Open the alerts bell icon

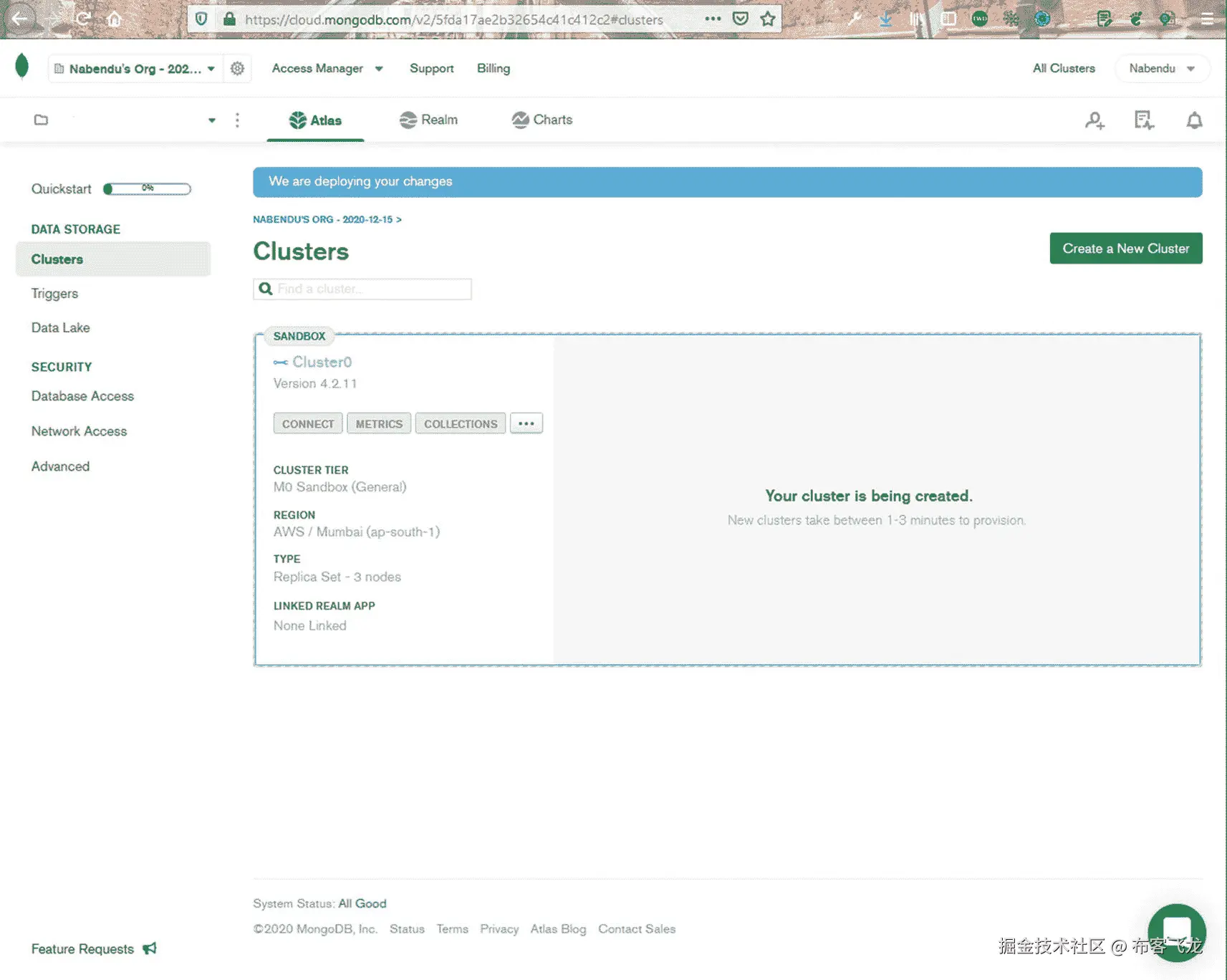click(1194, 120)
